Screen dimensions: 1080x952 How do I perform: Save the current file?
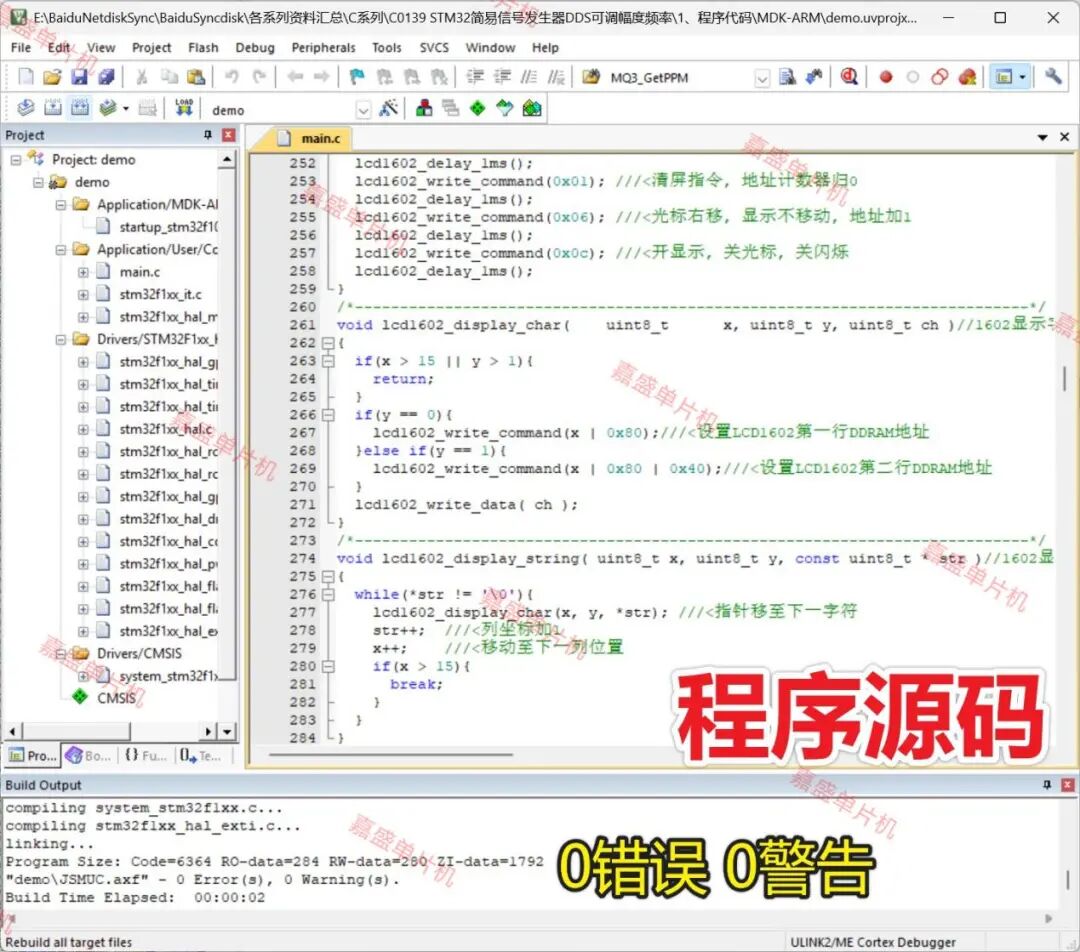point(79,76)
